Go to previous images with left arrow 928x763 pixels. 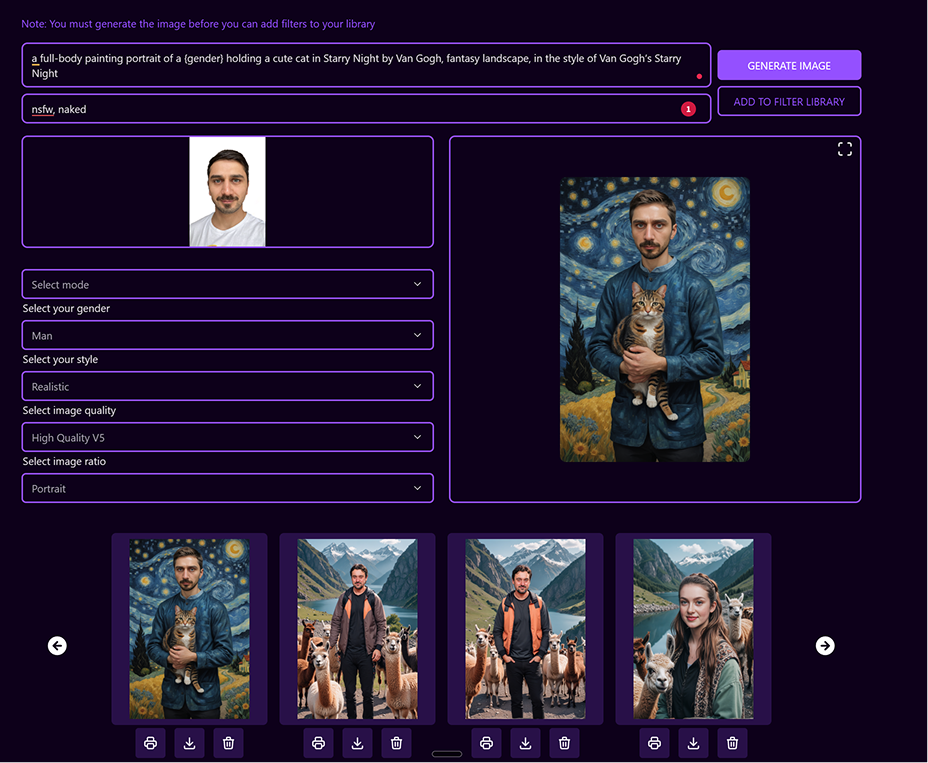pyautogui.click(x=57, y=646)
